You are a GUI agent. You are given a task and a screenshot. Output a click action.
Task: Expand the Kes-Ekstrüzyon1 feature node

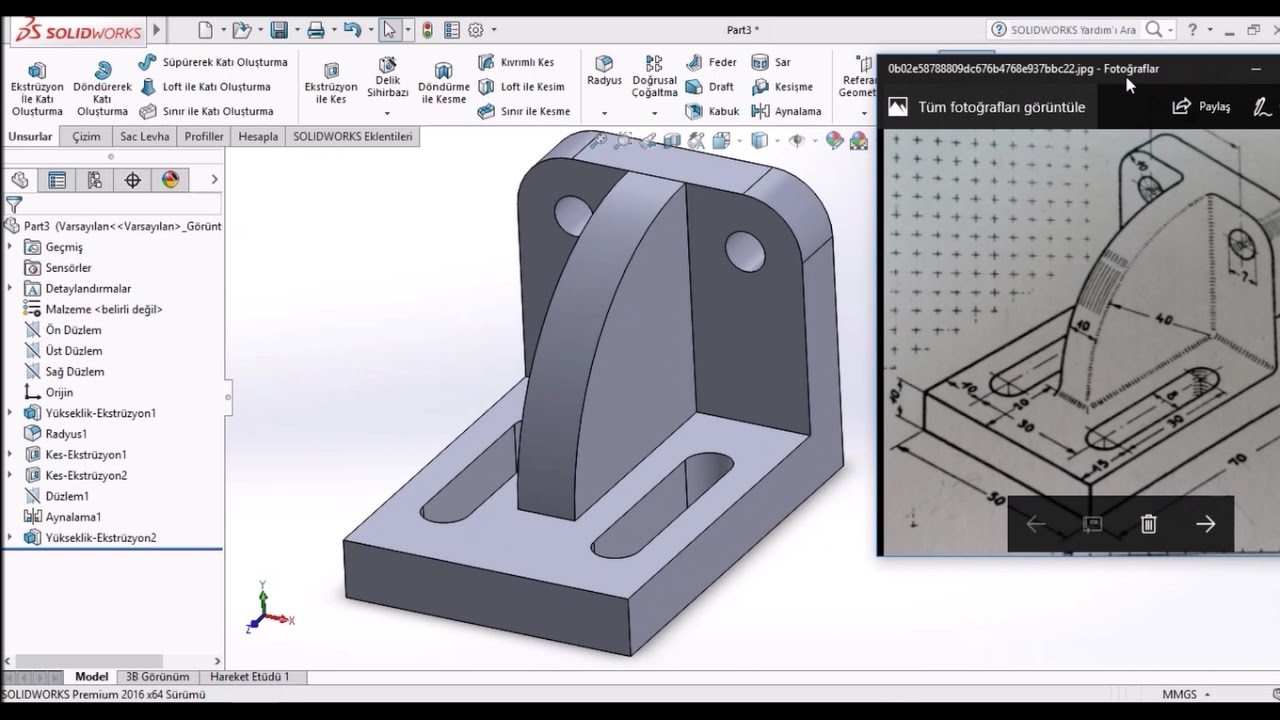pyautogui.click(x=10, y=454)
